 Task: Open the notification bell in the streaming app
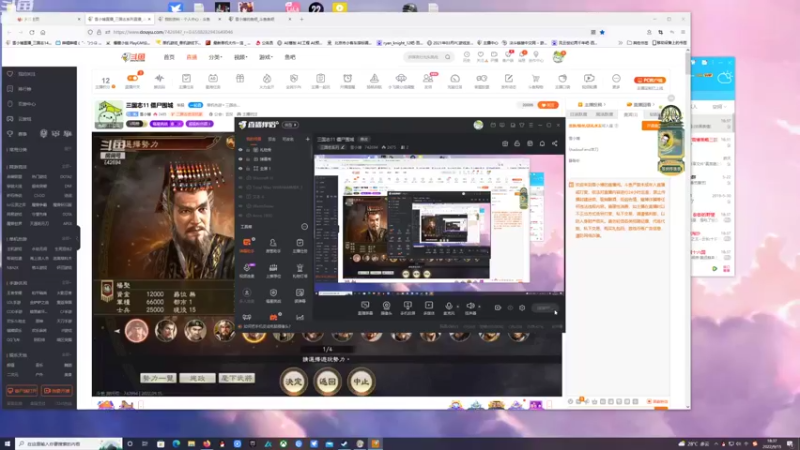[x=542, y=144]
